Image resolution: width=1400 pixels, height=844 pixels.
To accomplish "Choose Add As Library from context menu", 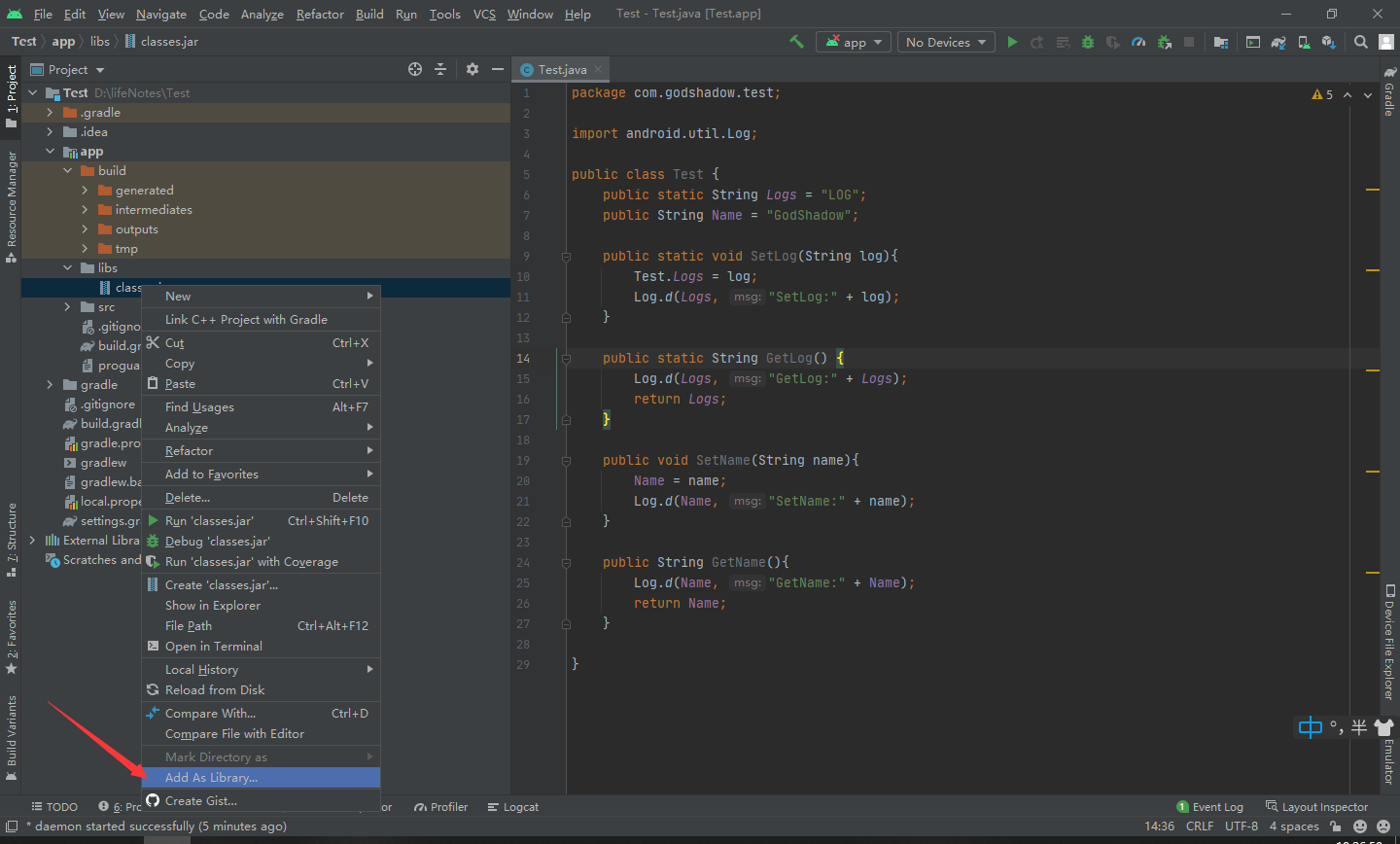I will [x=261, y=778].
